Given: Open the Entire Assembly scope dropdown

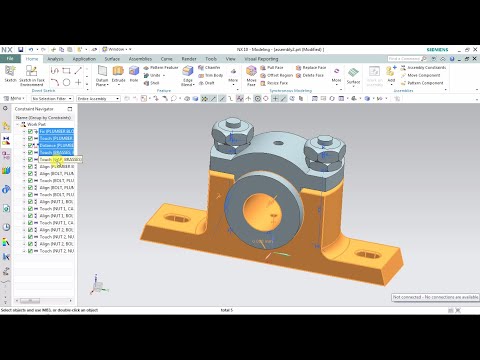Looking at the screenshot, I should [x=98, y=99].
